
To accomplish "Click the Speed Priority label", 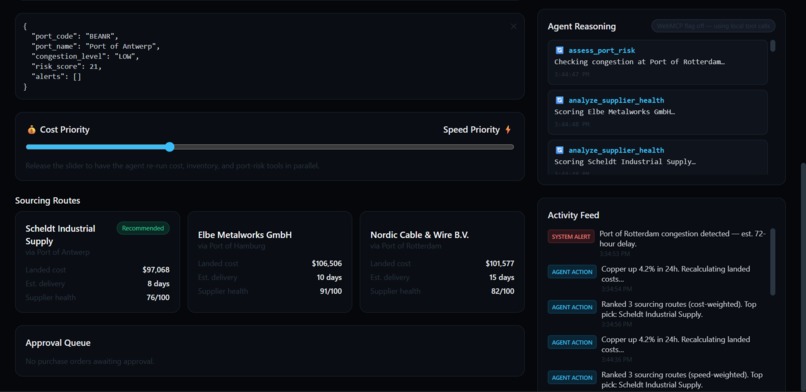I will point(471,130).
